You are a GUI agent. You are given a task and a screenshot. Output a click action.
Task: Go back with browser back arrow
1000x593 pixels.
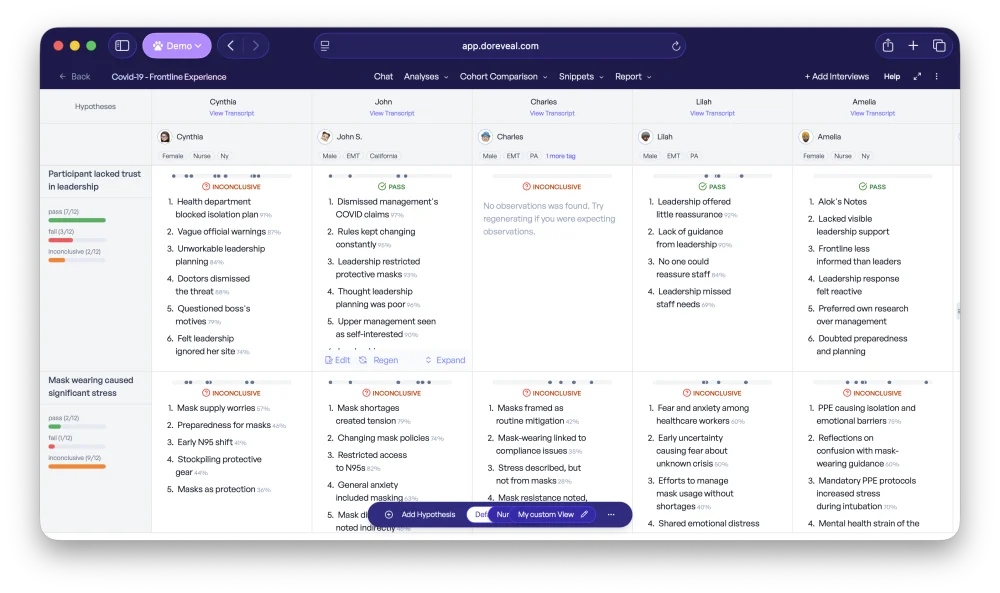tap(231, 46)
